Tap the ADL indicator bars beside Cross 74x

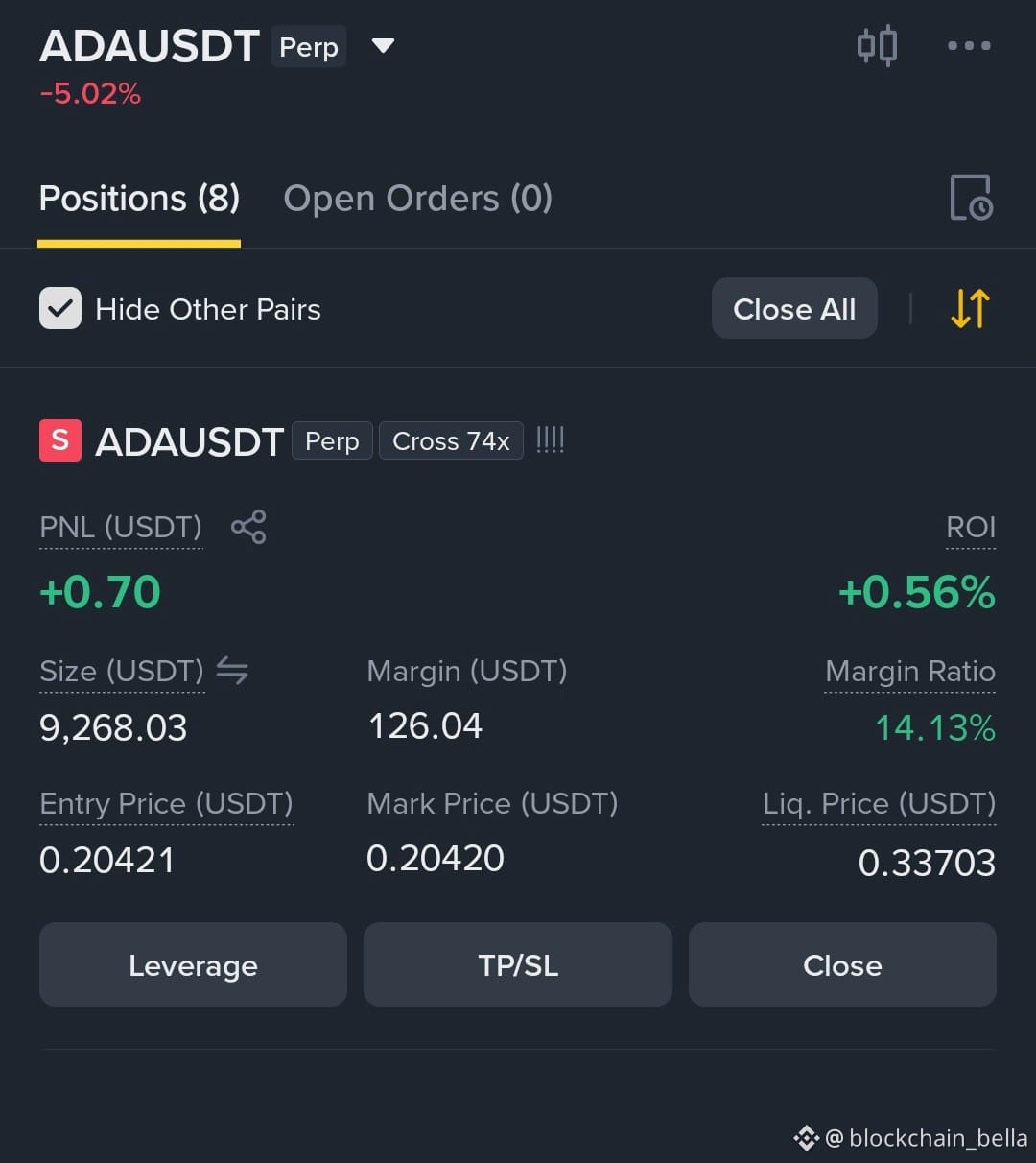point(550,440)
